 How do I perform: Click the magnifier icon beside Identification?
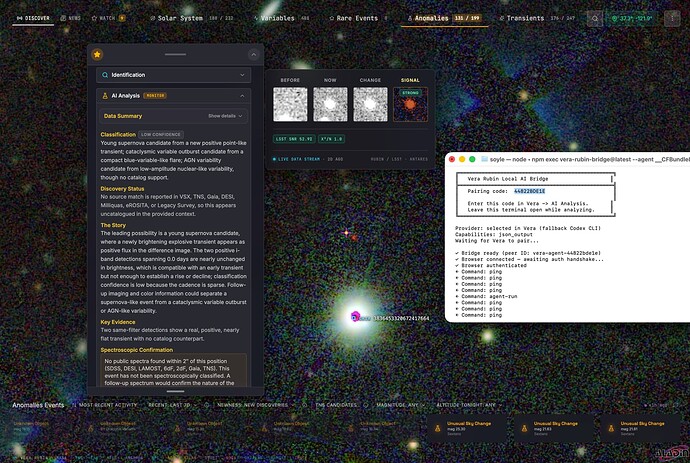(x=105, y=75)
